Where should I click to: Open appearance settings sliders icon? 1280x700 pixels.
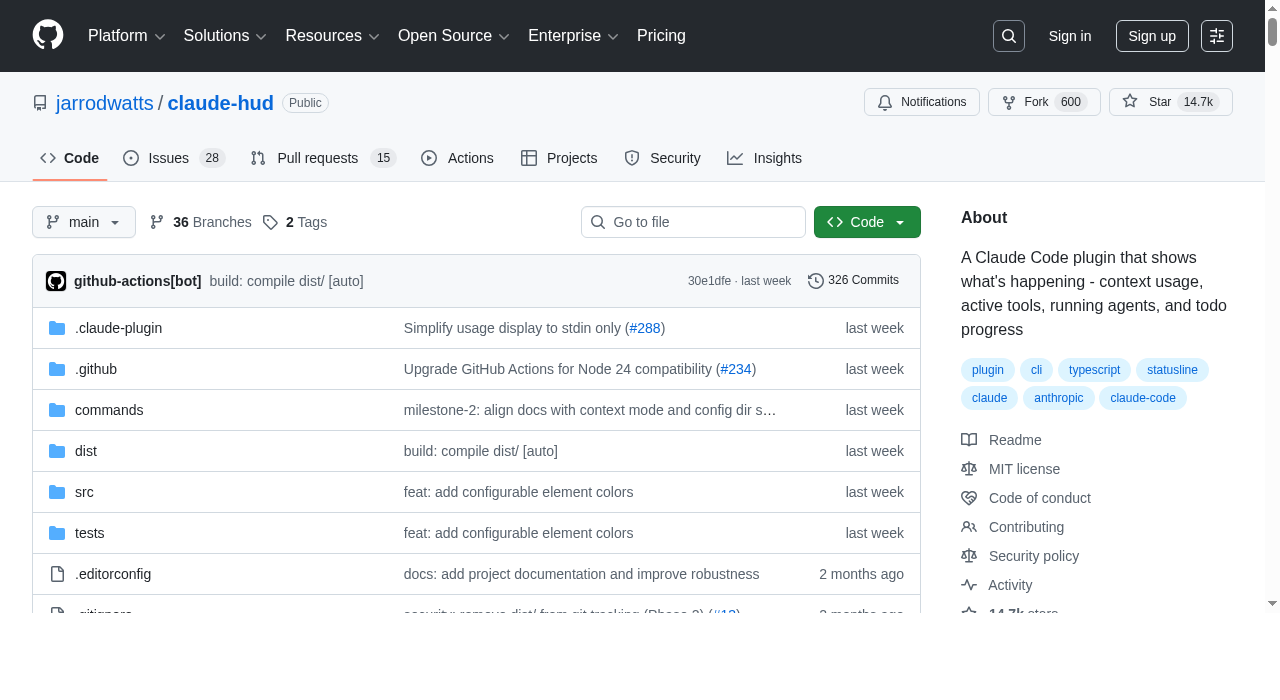point(1216,36)
